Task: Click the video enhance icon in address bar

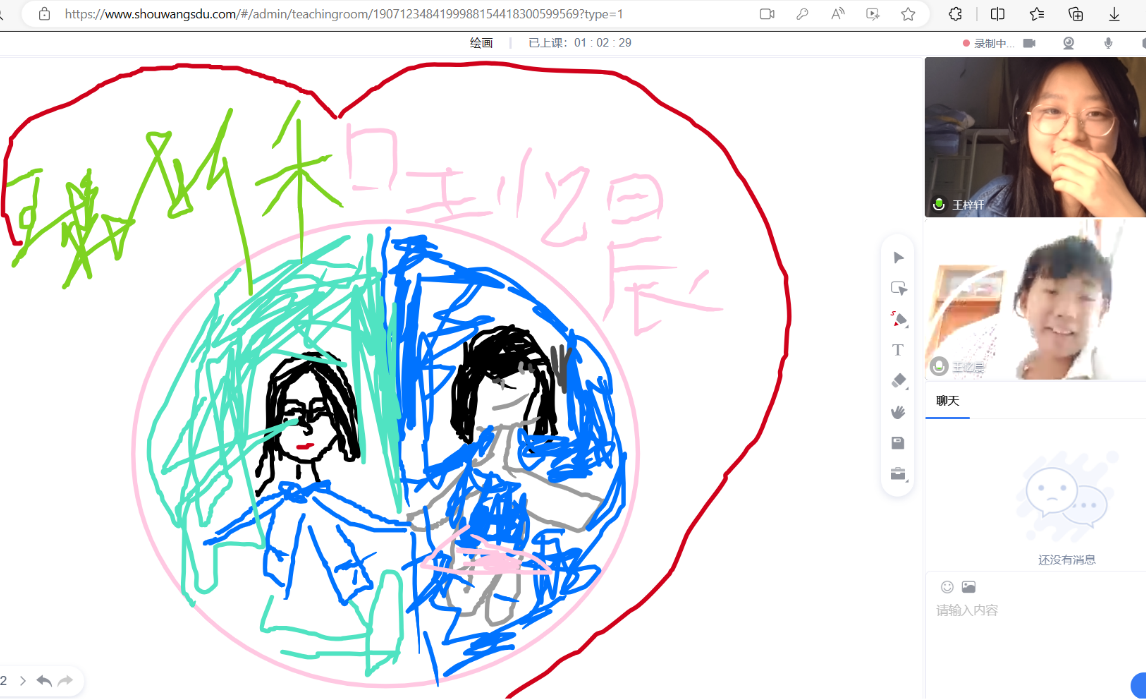Action: (x=873, y=14)
